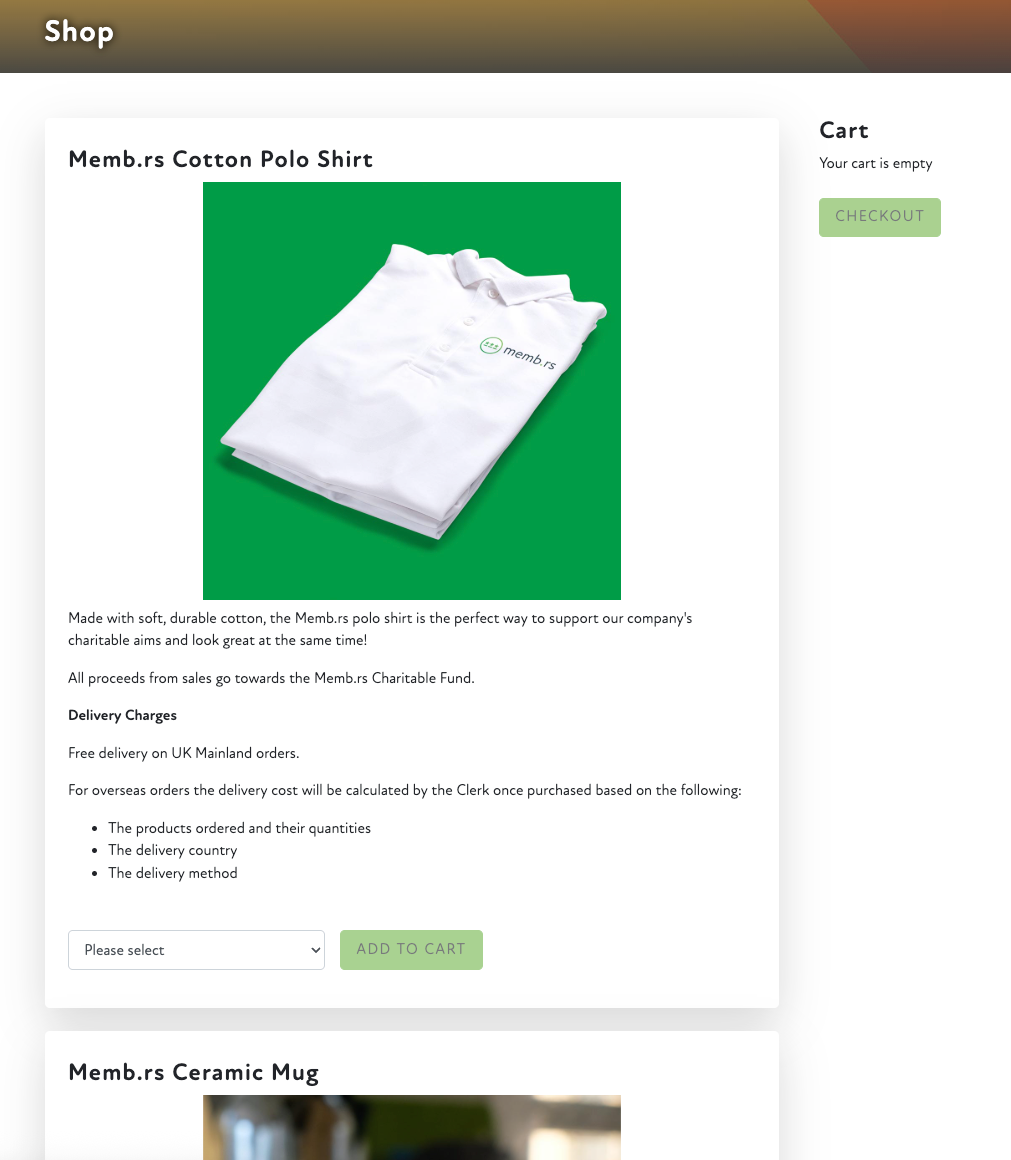Screen dimensions: 1011x1160
Task: Click the memb.rs logo on the shirt
Action: (519, 352)
